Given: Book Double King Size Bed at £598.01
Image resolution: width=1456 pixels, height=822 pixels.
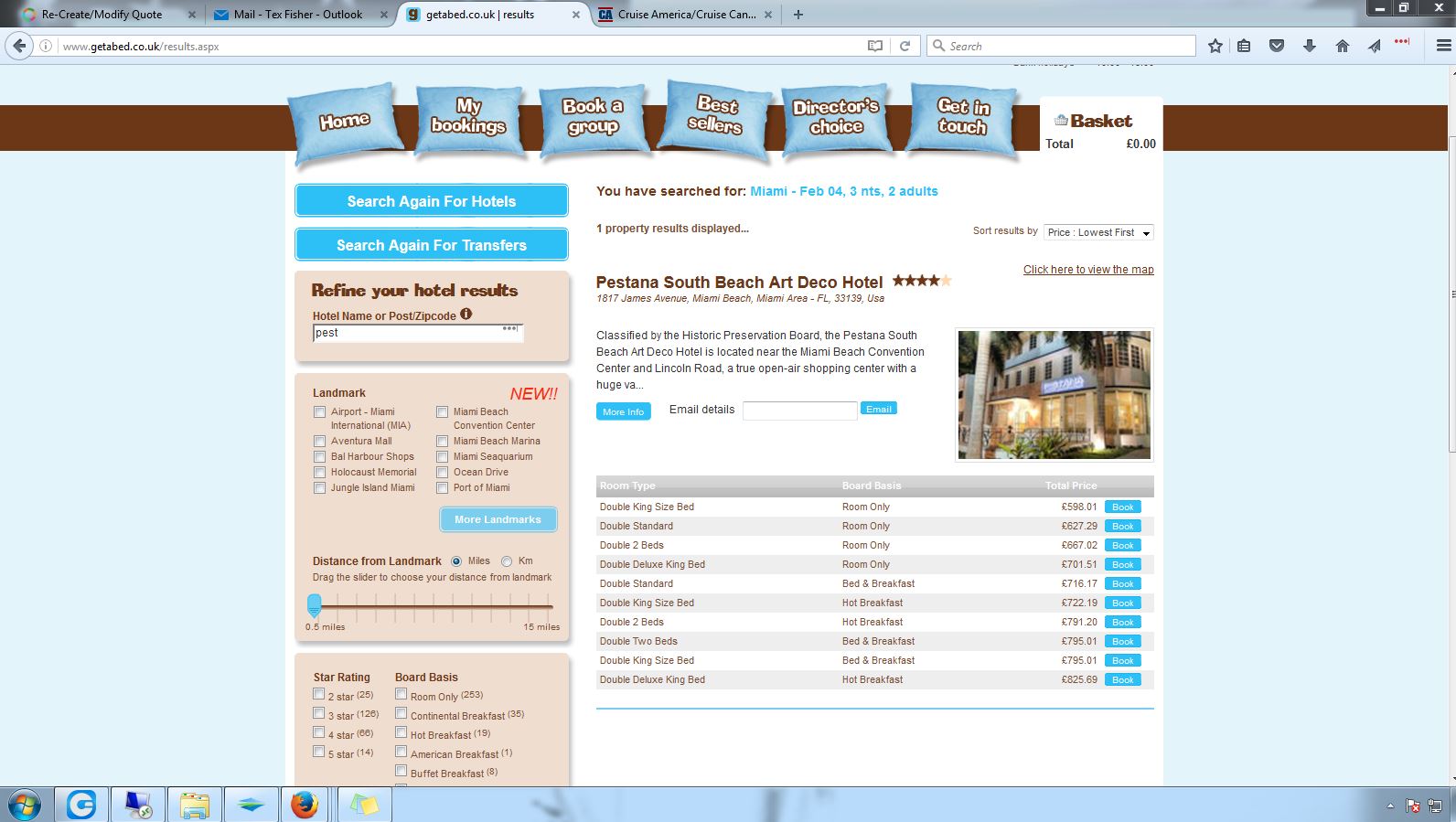Looking at the screenshot, I should 1123,507.
